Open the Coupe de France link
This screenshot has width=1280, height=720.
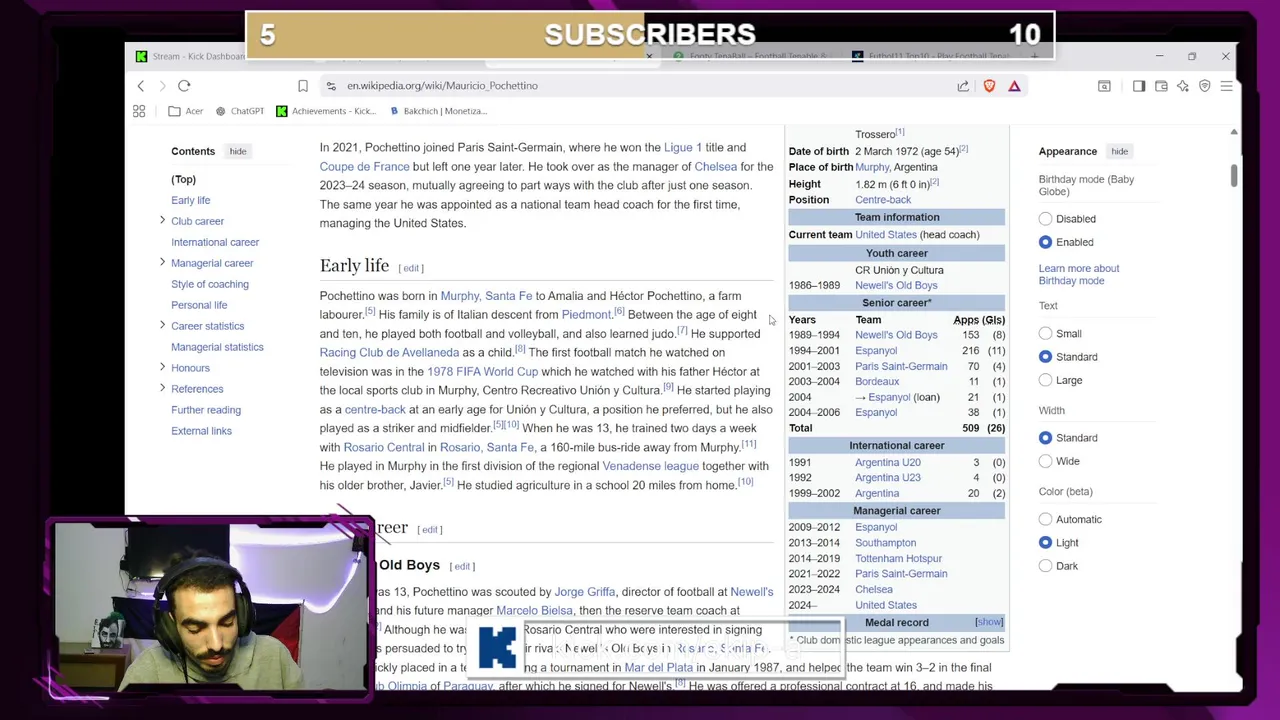tap(364, 166)
